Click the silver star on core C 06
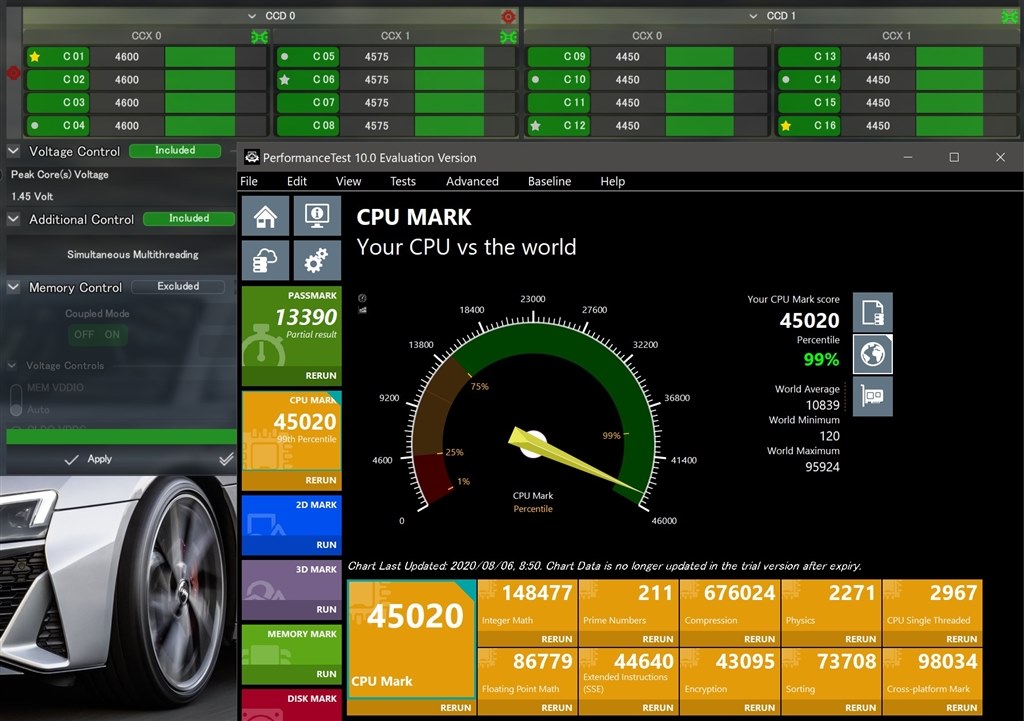 coord(284,80)
